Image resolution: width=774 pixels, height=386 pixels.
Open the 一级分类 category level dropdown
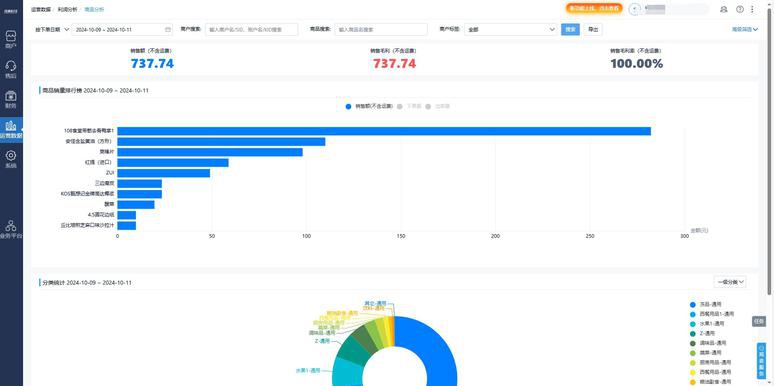730,282
